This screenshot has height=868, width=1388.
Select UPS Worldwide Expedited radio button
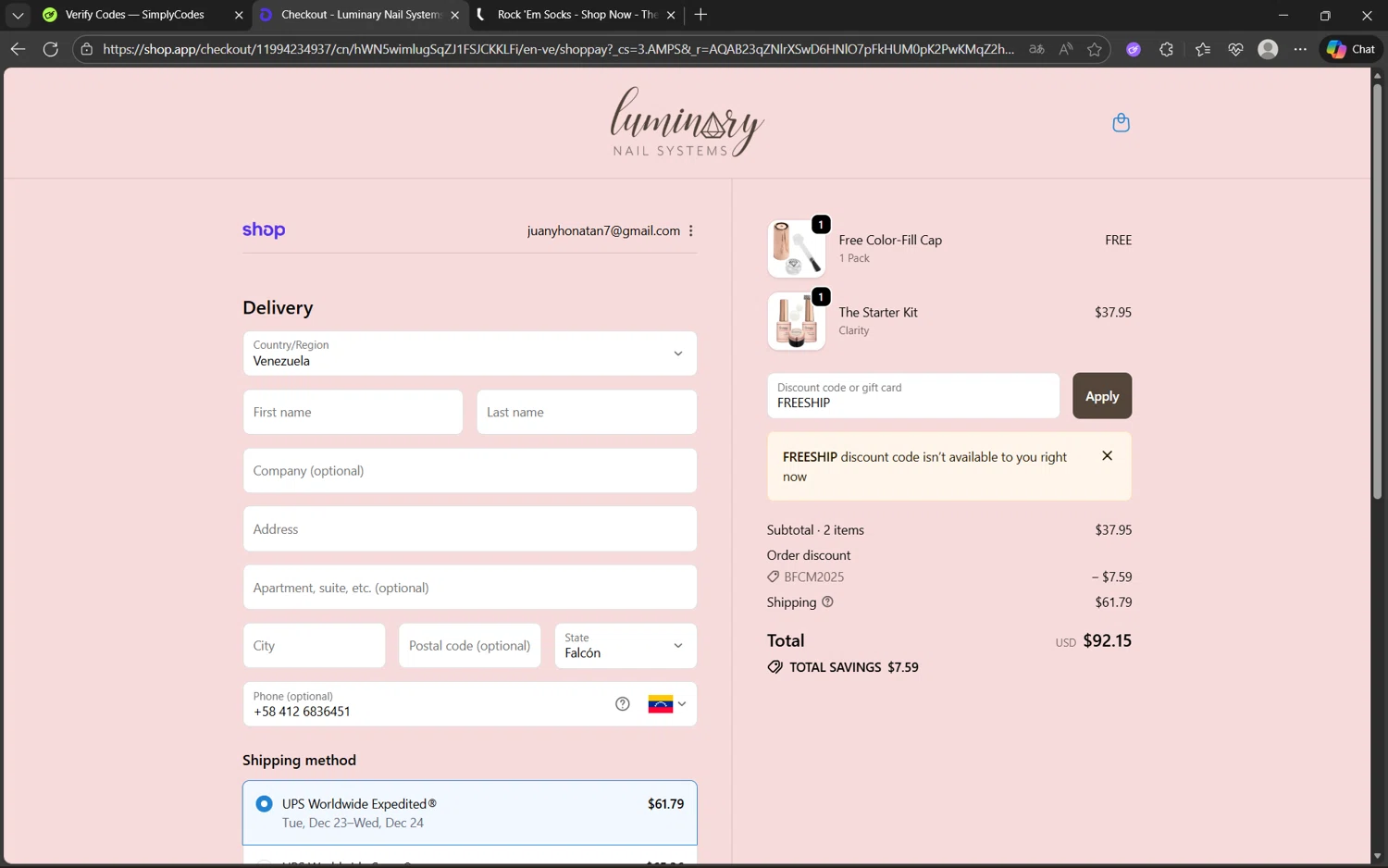pos(264,803)
